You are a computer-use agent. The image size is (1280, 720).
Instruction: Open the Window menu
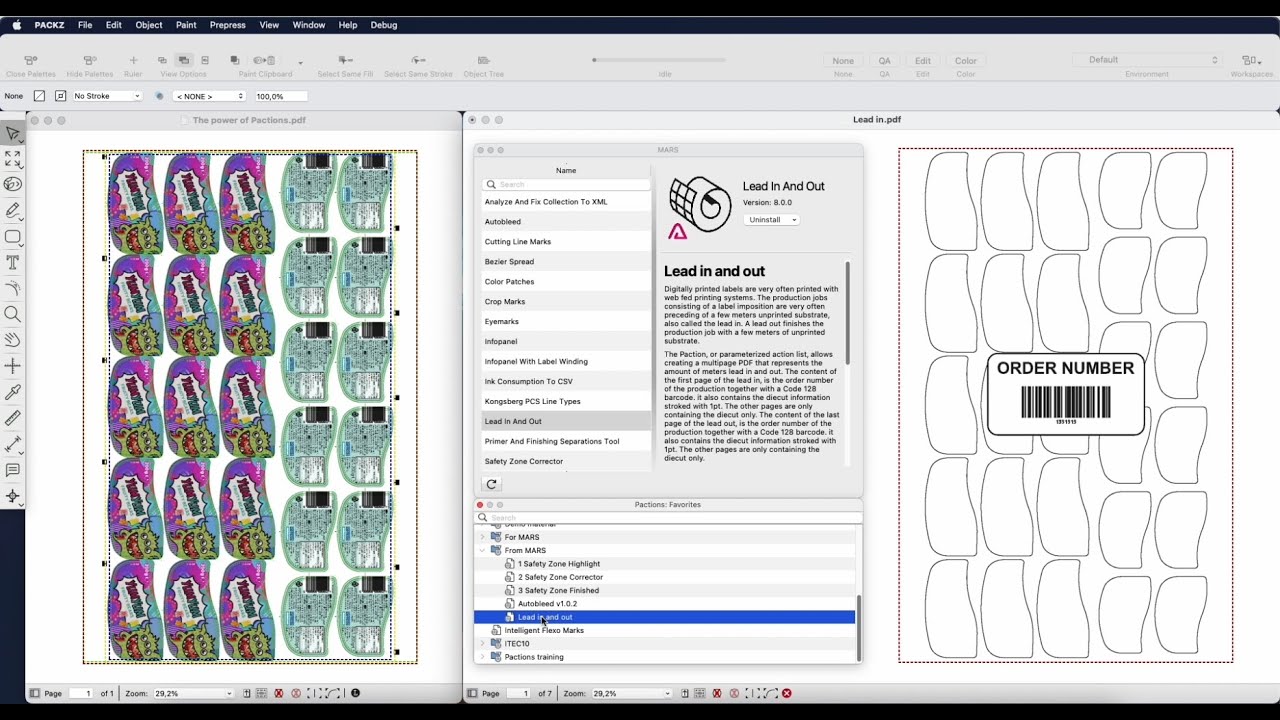click(x=309, y=25)
